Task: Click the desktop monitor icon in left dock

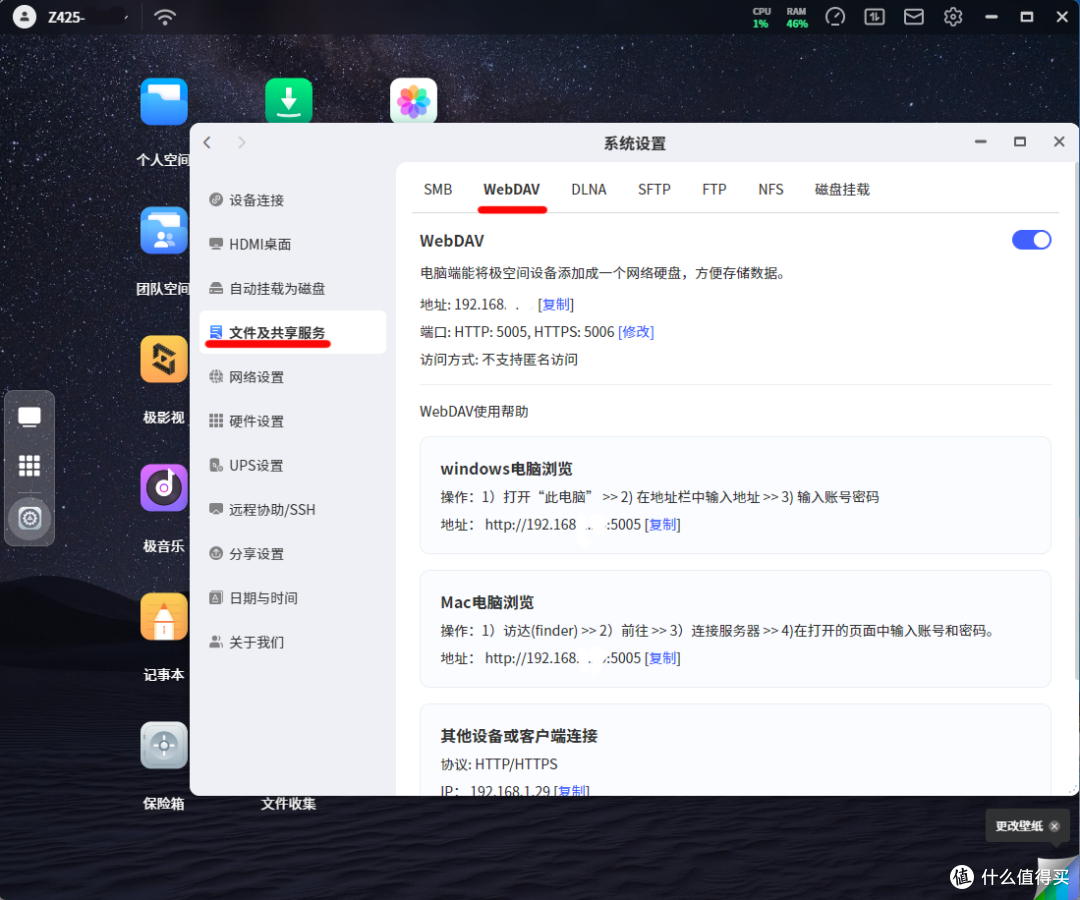Action: click(29, 417)
